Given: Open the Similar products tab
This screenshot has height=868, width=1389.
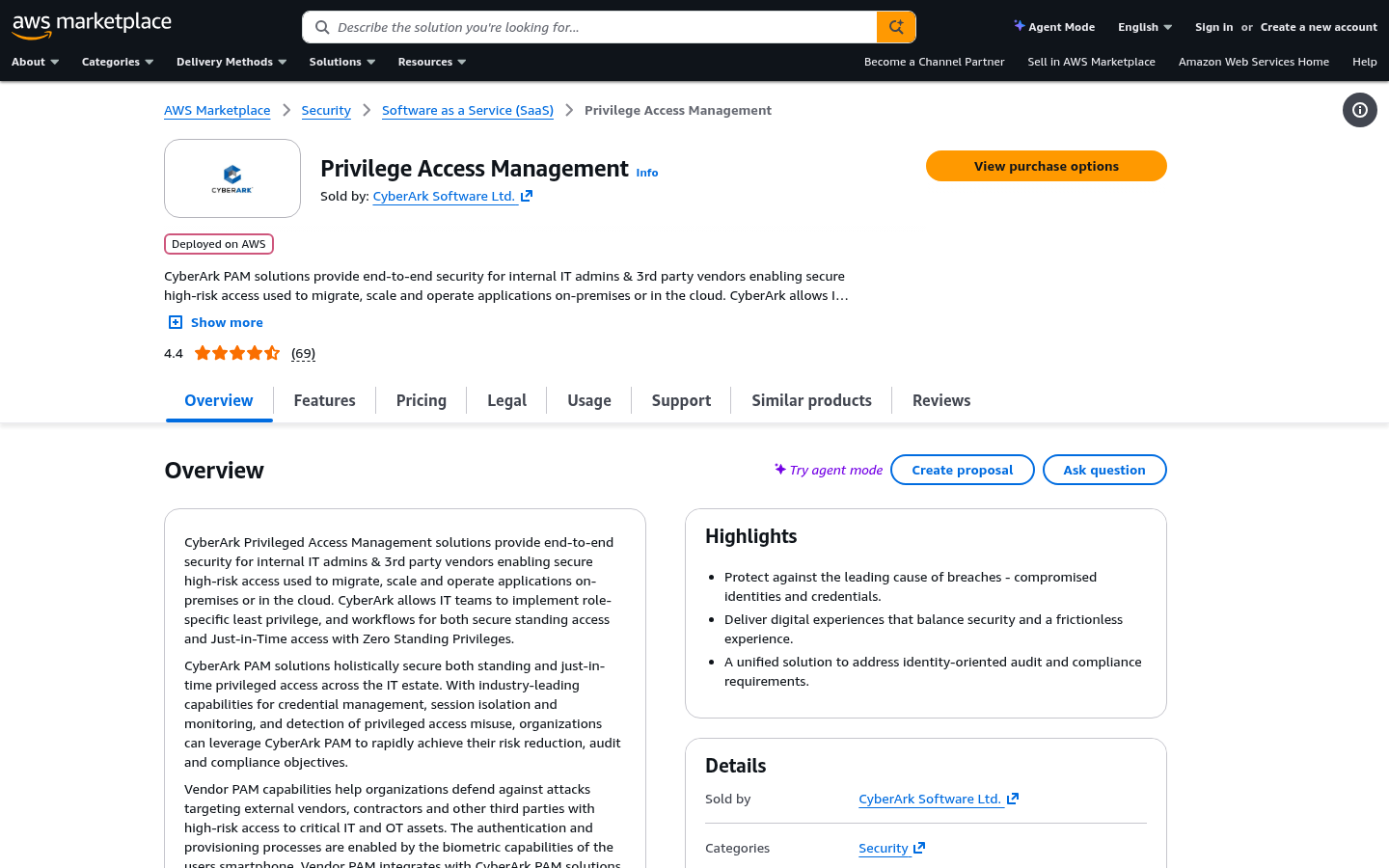Looking at the screenshot, I should tap(812, 400).
